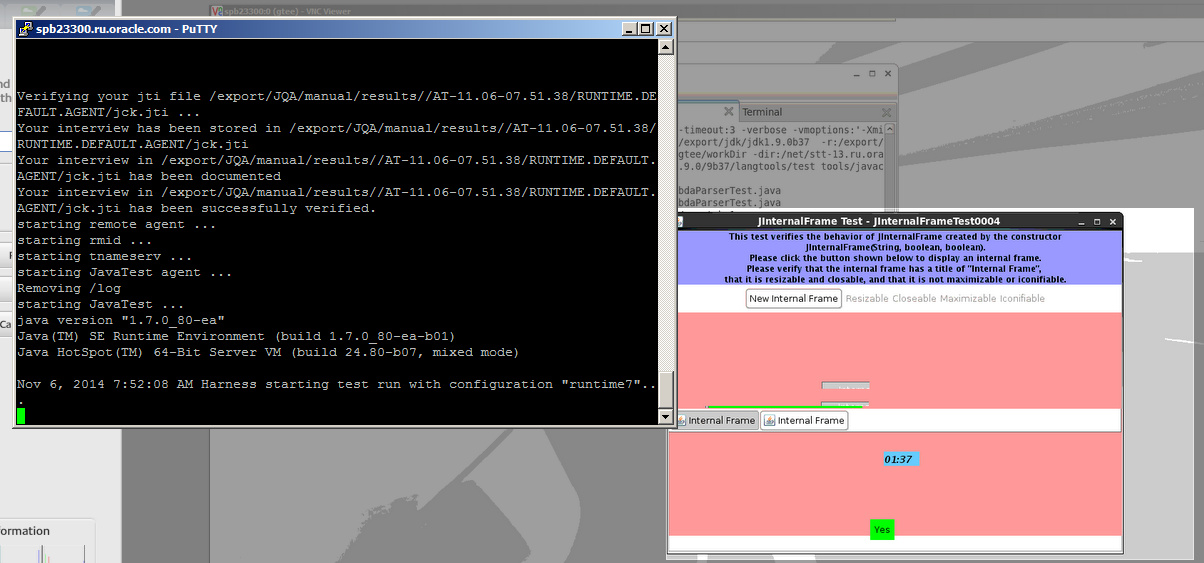The height and width of the screenshot is (563, 1204).
Task: Select the second iconified Internal Frame
Action: 805,420
